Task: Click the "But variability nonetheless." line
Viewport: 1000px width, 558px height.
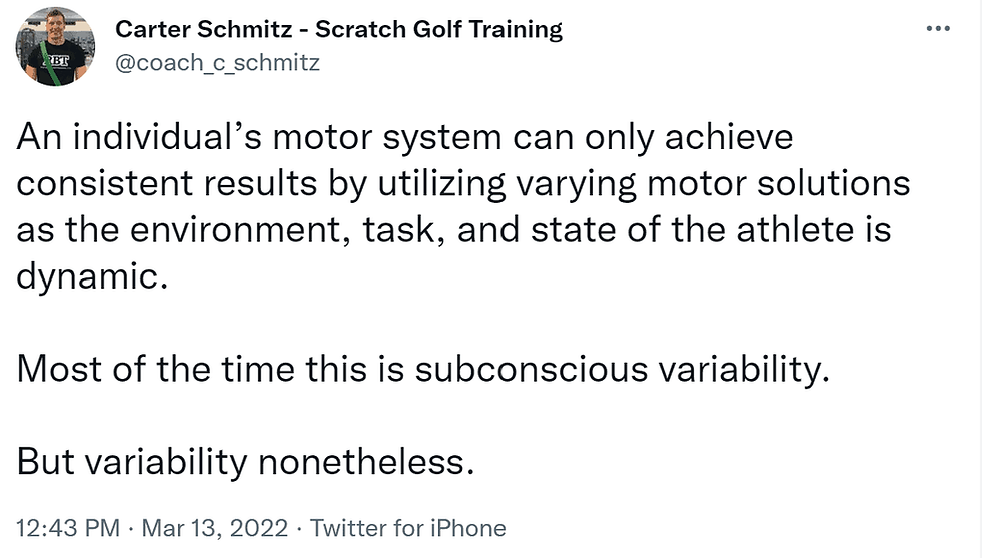Action: [246, 462]
